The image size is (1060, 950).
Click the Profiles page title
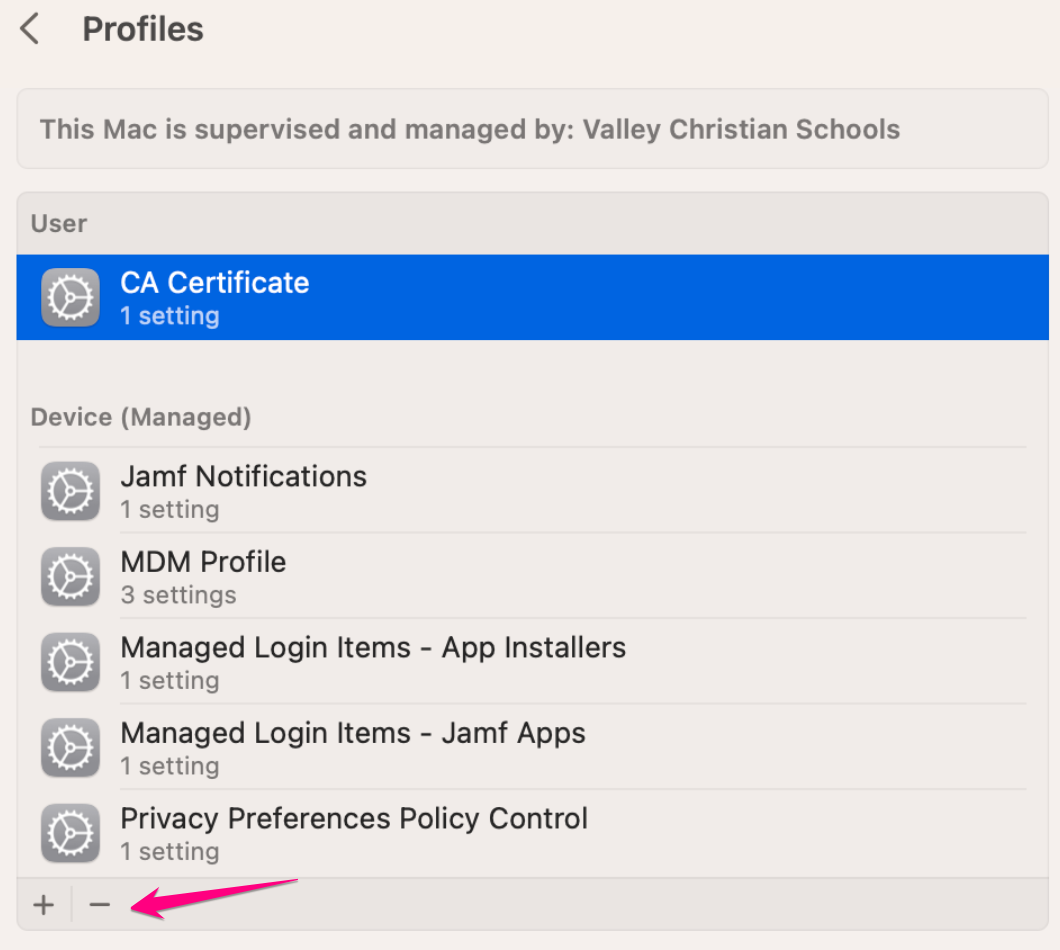click(142, 30)
